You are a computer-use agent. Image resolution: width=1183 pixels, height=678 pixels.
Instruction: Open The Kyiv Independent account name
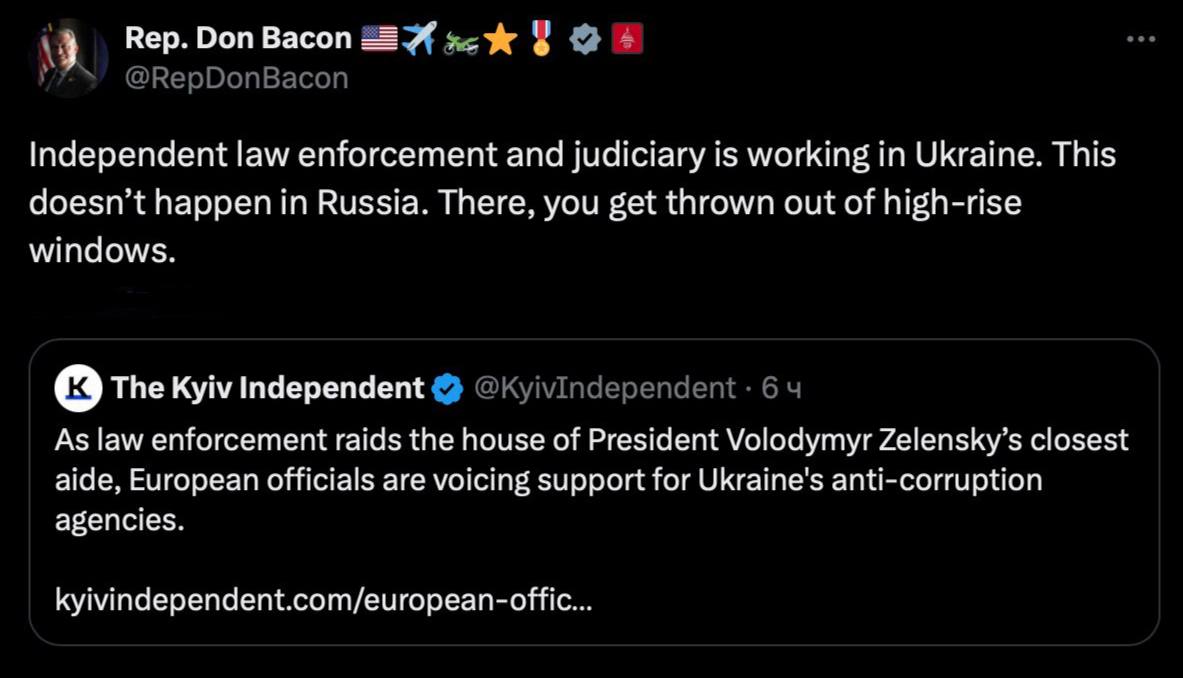coord(268,388)
